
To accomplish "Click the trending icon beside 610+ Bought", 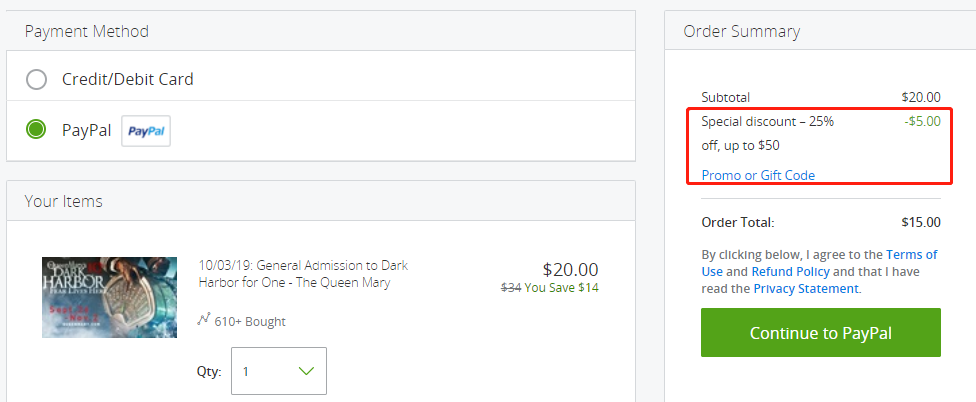I will (203, 320).
